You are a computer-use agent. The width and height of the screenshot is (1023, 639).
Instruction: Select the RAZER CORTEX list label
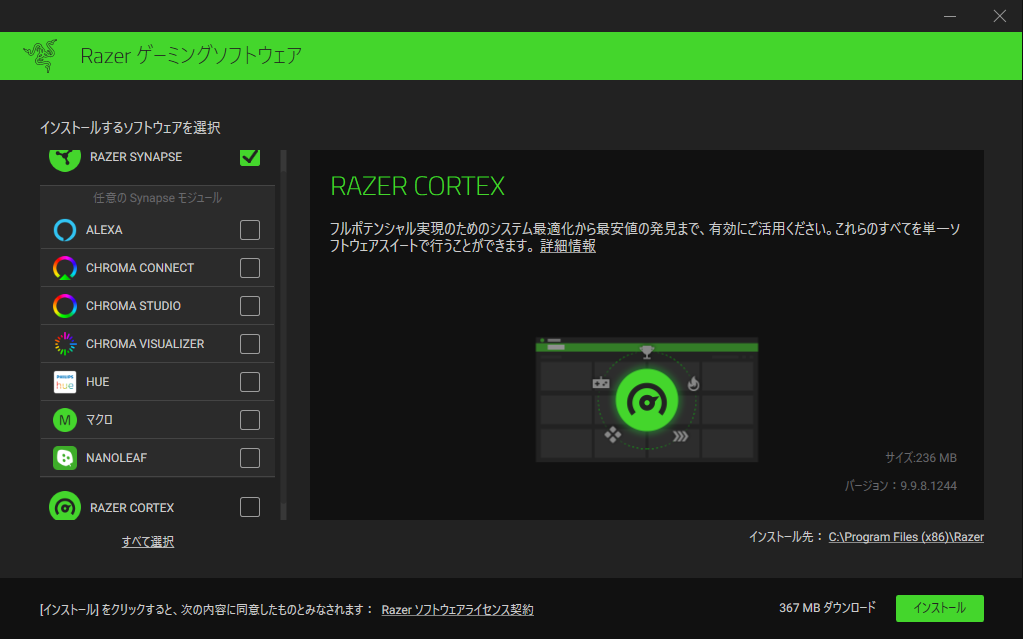tap(132, 507)
